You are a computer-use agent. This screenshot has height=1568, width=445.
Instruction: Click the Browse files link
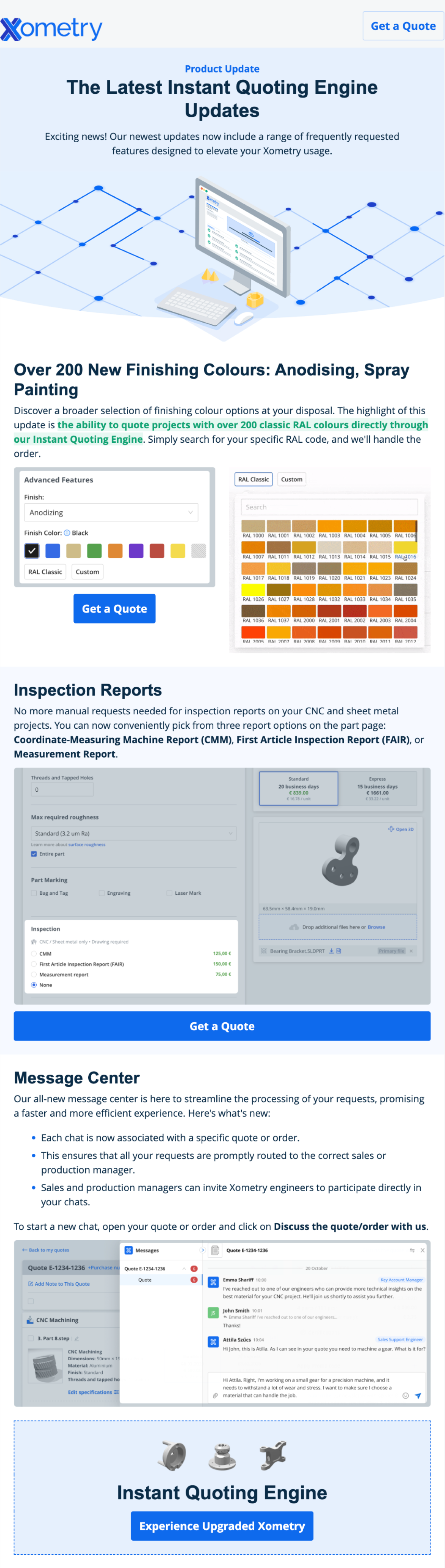376,927
